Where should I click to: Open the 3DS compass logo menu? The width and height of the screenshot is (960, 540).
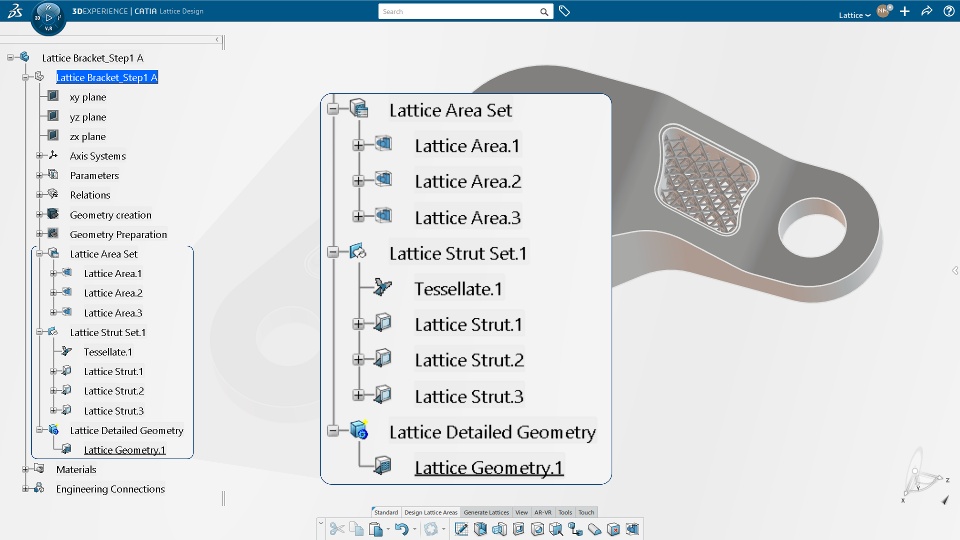(x=15, y=11)
